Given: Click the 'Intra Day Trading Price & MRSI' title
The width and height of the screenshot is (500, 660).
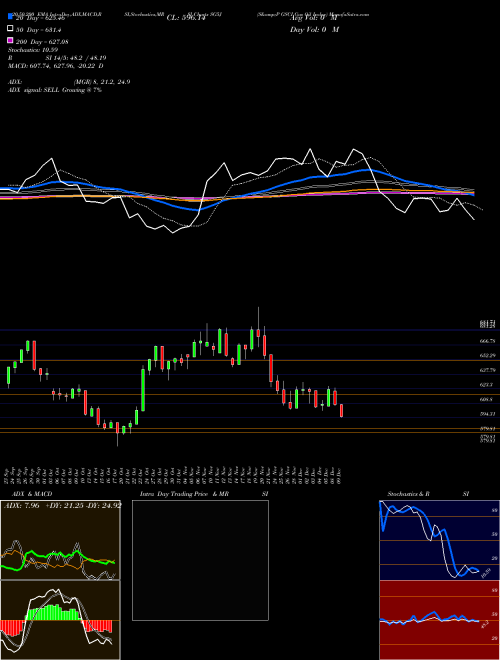Looking at the screenshot, I should (x=204, y=494).
